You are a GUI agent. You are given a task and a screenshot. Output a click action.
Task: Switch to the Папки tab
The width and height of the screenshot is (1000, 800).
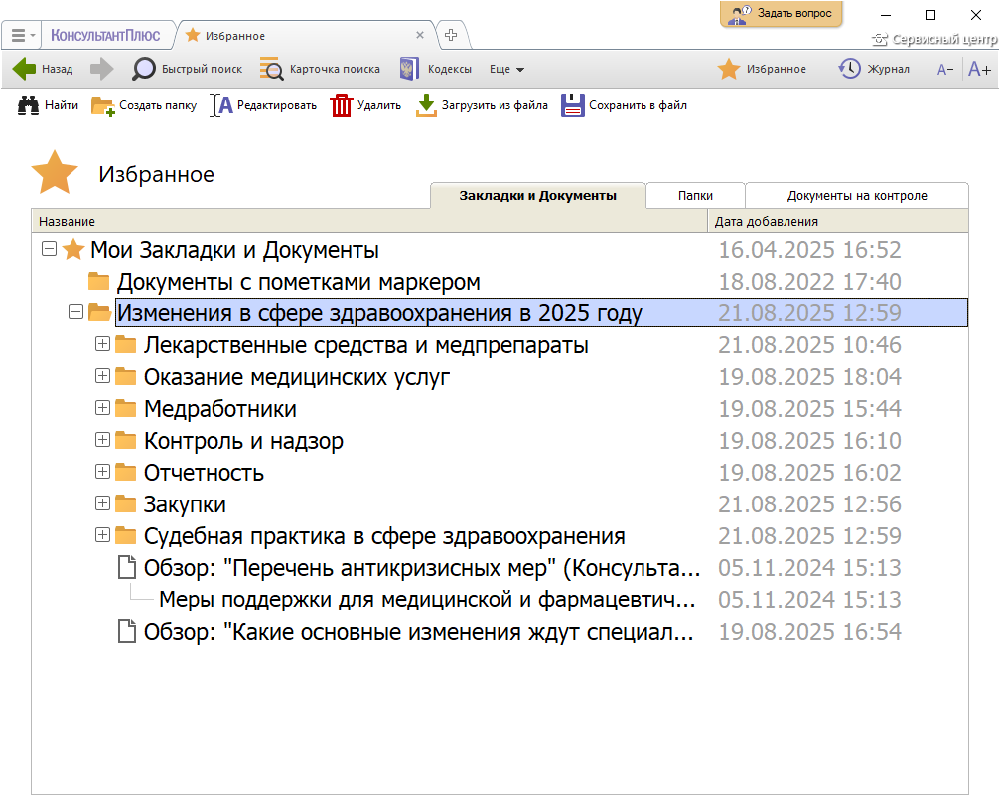click(695, 196)
